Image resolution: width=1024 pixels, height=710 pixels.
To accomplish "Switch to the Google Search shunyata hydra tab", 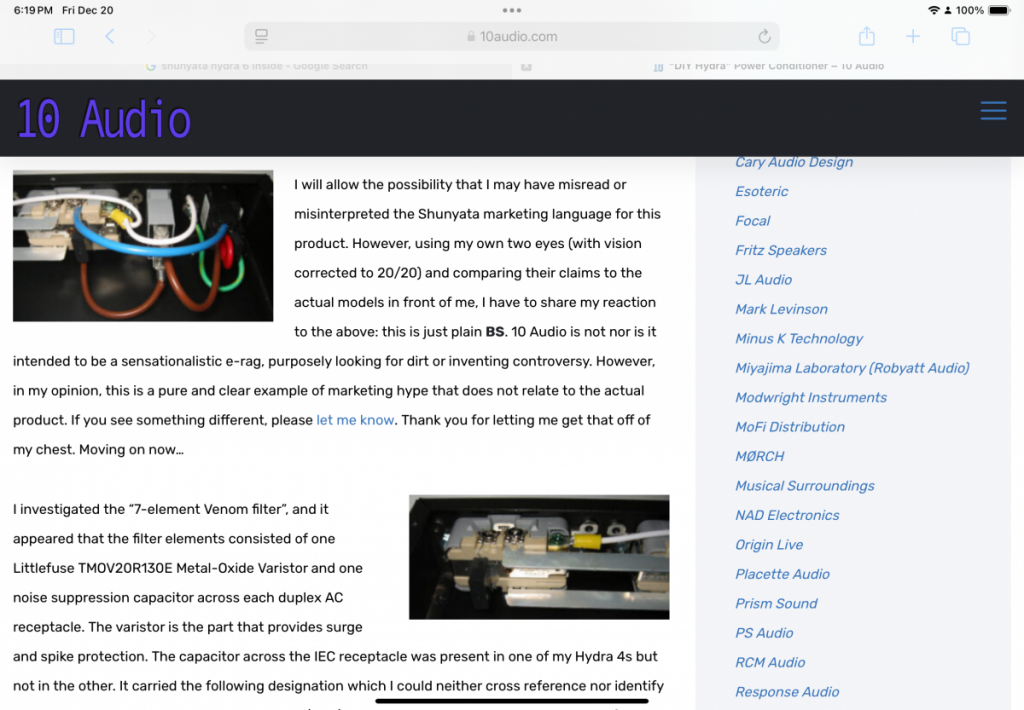I will point(257,66).
